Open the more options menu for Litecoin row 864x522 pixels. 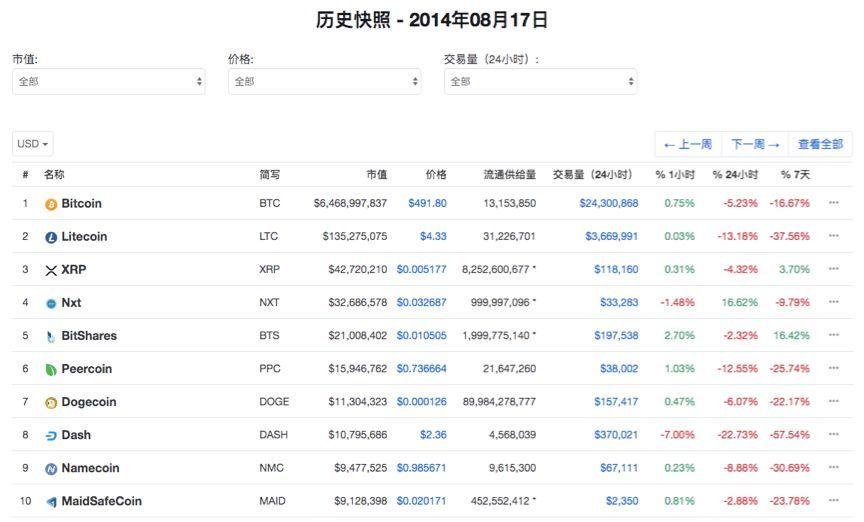pyautogui.click(x=834, y=236)
